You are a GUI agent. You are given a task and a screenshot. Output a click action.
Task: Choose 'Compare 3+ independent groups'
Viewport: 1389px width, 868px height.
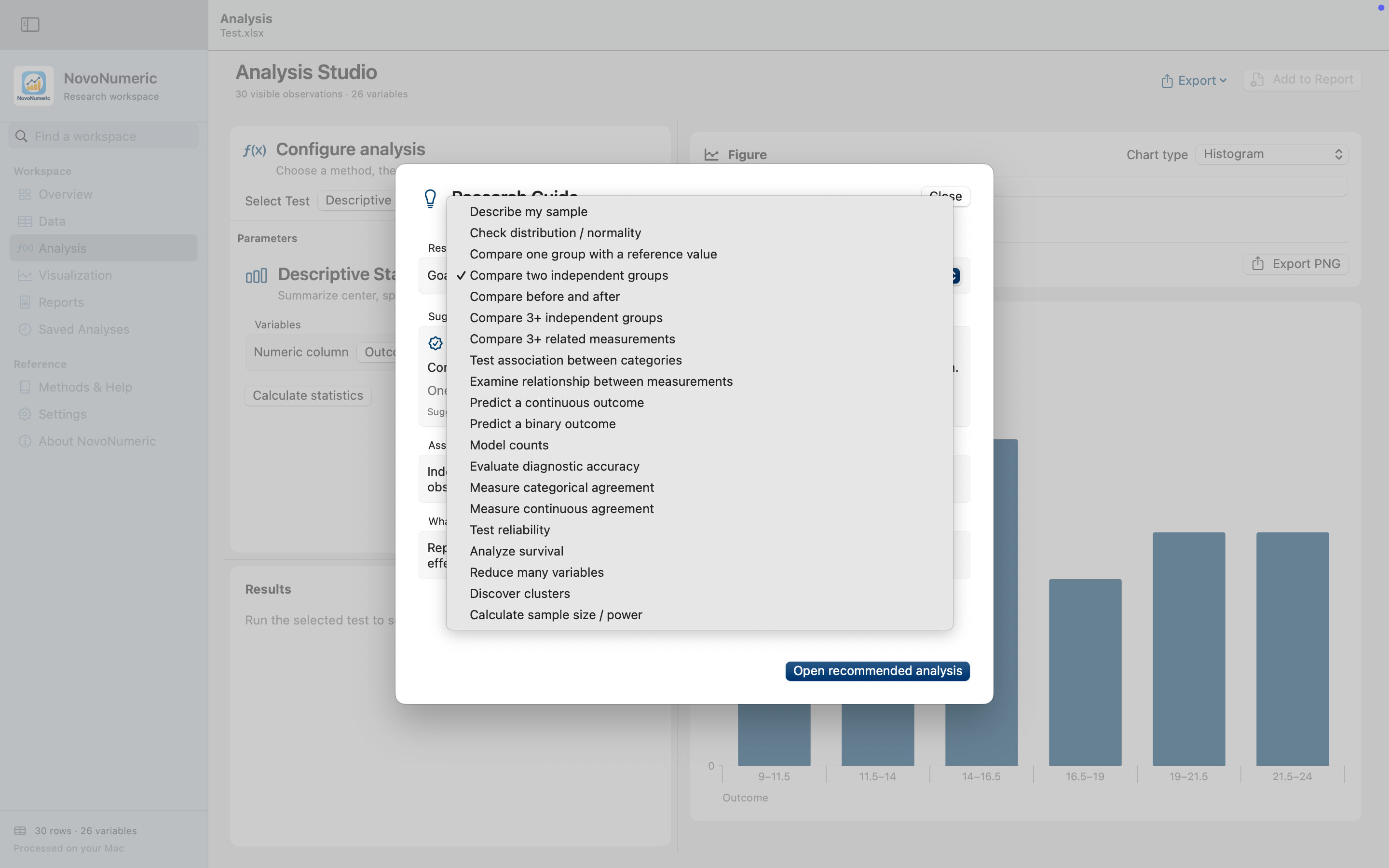(x=699, y=317)
